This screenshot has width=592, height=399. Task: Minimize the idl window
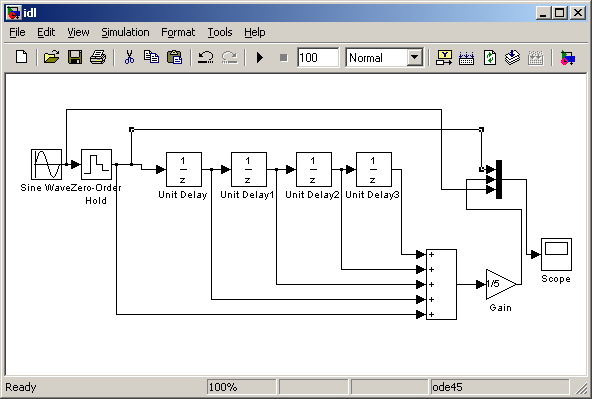543,13
